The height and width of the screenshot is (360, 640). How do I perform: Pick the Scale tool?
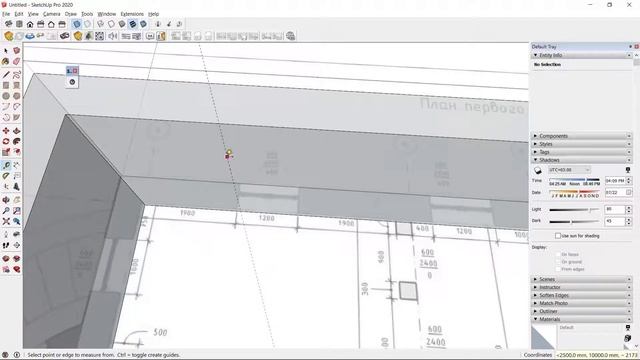click(6, 152)
